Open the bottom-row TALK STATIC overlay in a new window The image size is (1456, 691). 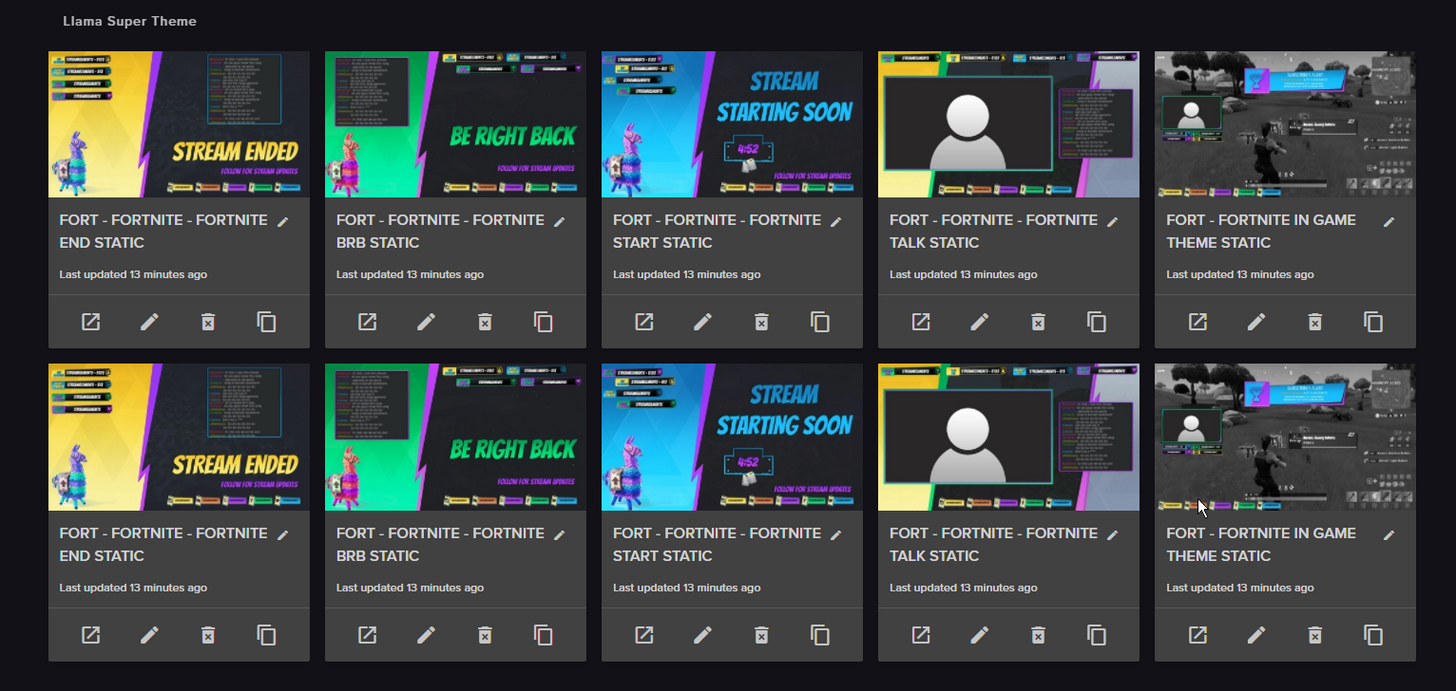(921, 635)
